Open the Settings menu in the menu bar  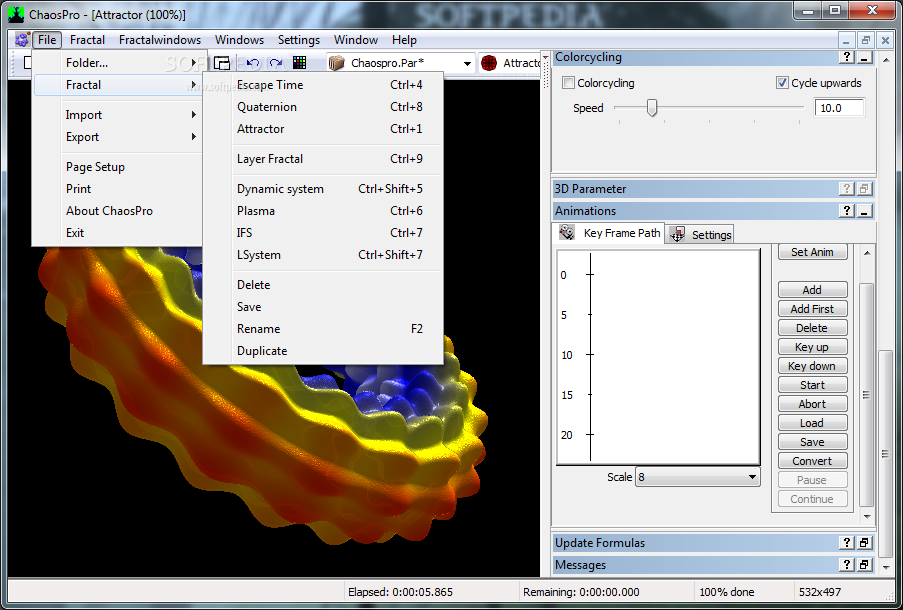point(299,40)
